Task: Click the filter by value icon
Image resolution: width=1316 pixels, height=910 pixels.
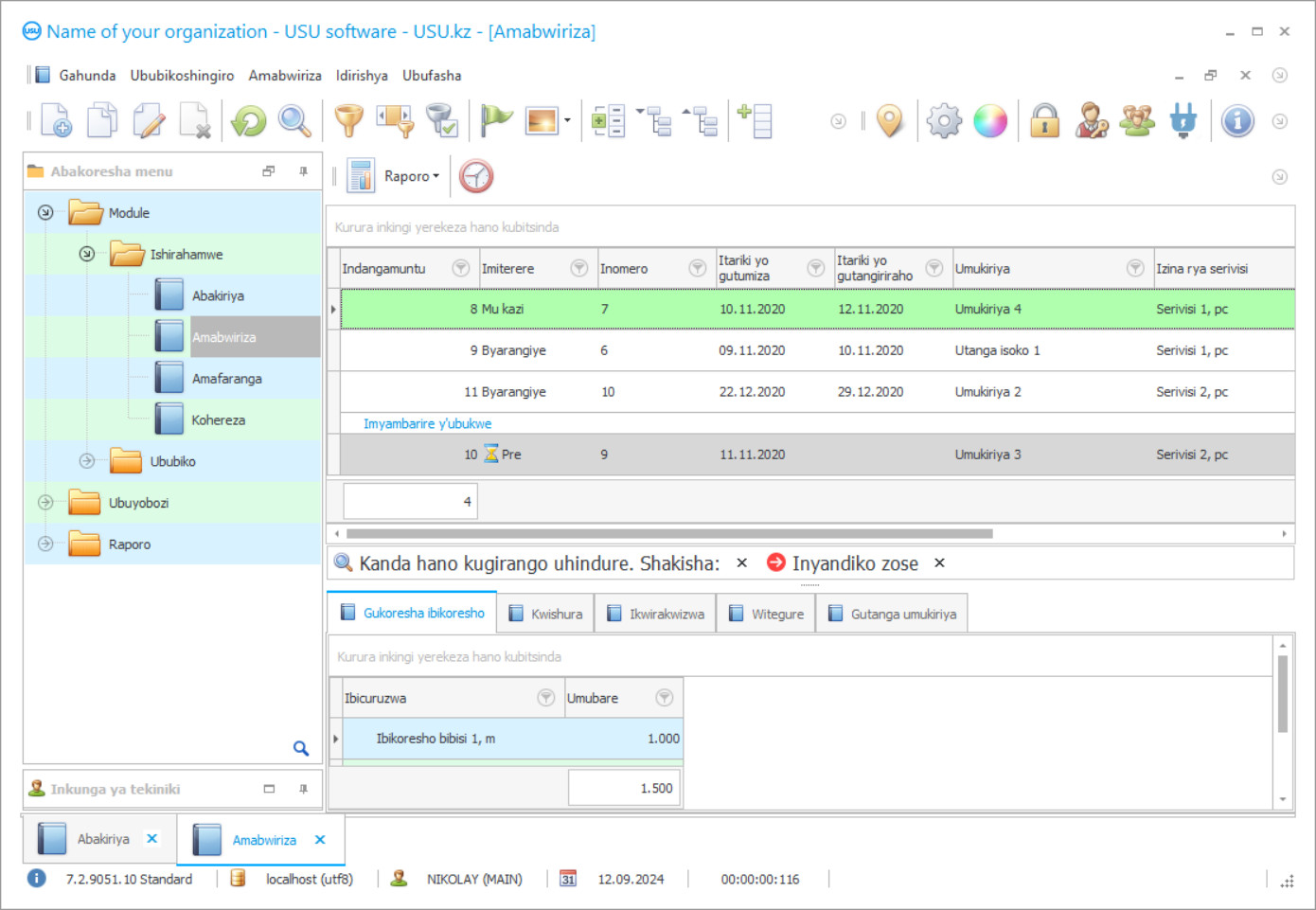Action: coord(396,121)
